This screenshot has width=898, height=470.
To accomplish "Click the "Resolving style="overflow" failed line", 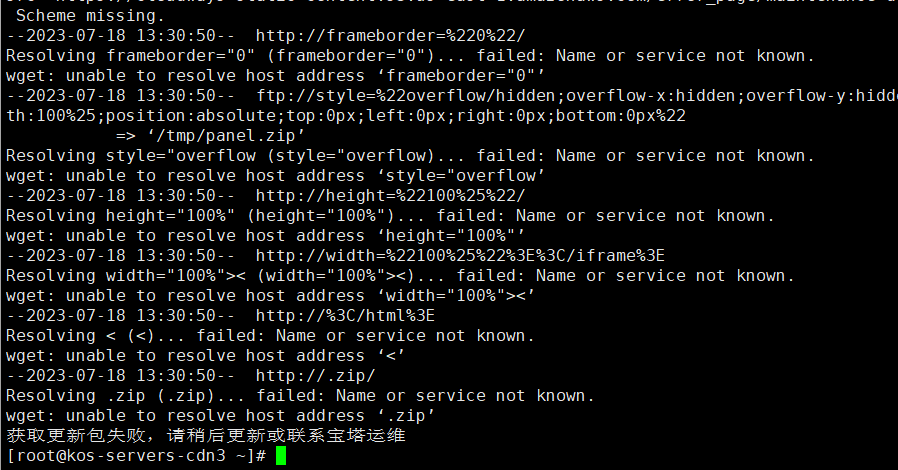I will [410, 156].
